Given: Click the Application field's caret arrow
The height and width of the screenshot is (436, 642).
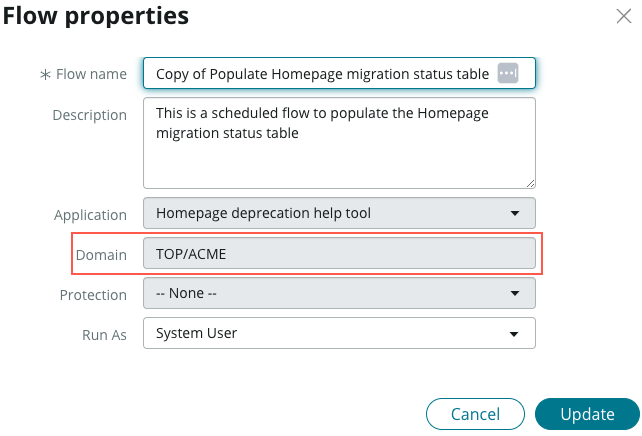Looking at the screenshot, I should (515, 213).
